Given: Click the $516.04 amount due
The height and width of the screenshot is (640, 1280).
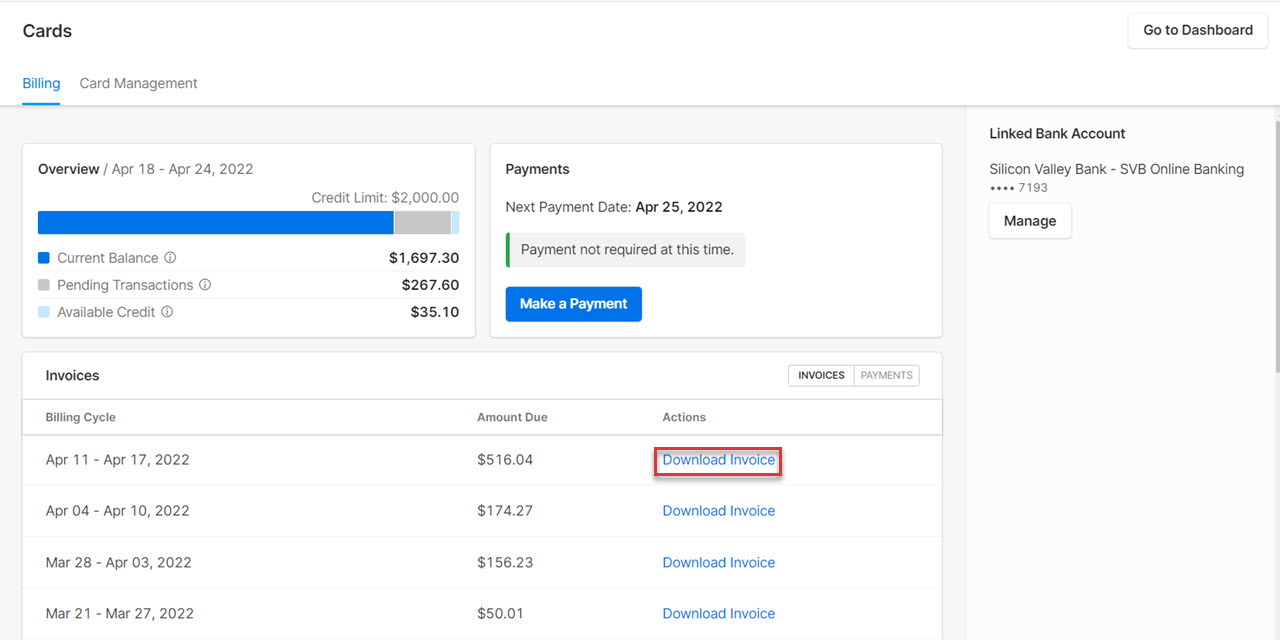Looking at the screenshot, I should tap(505, 460).
